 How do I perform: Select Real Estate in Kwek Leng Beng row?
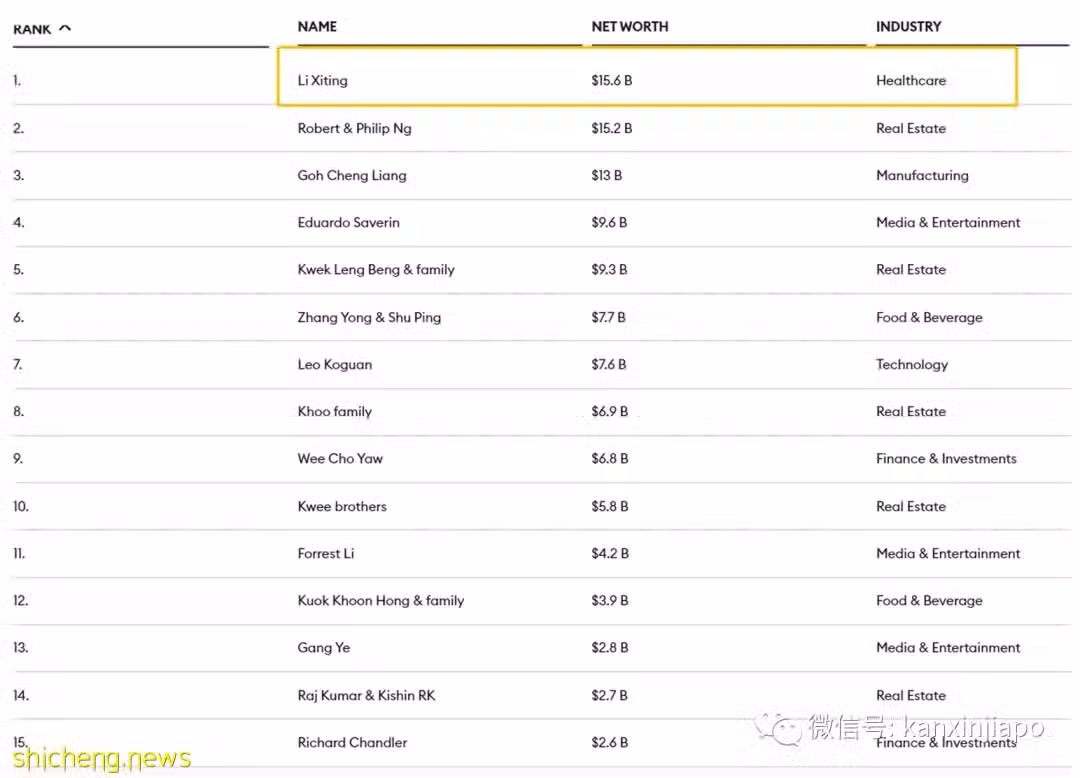pos(911,270)
